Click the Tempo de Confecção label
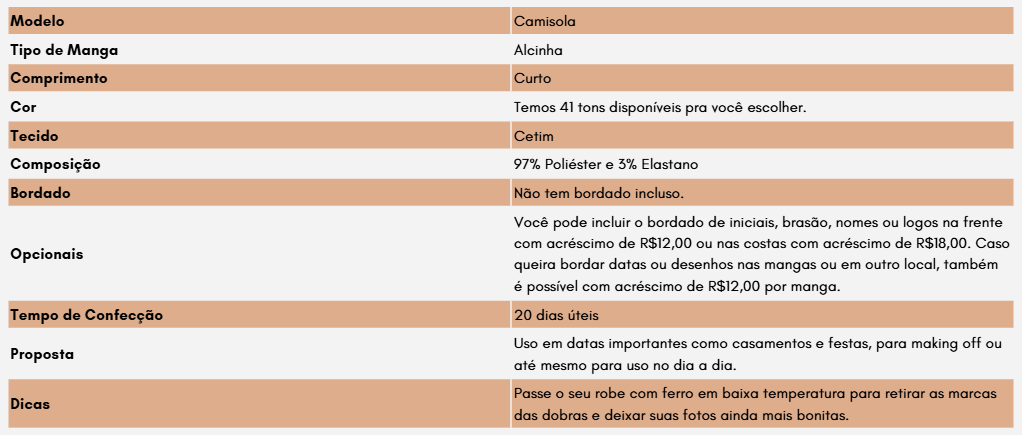This screenshot has width=1022, height=435. click(86, 315)
